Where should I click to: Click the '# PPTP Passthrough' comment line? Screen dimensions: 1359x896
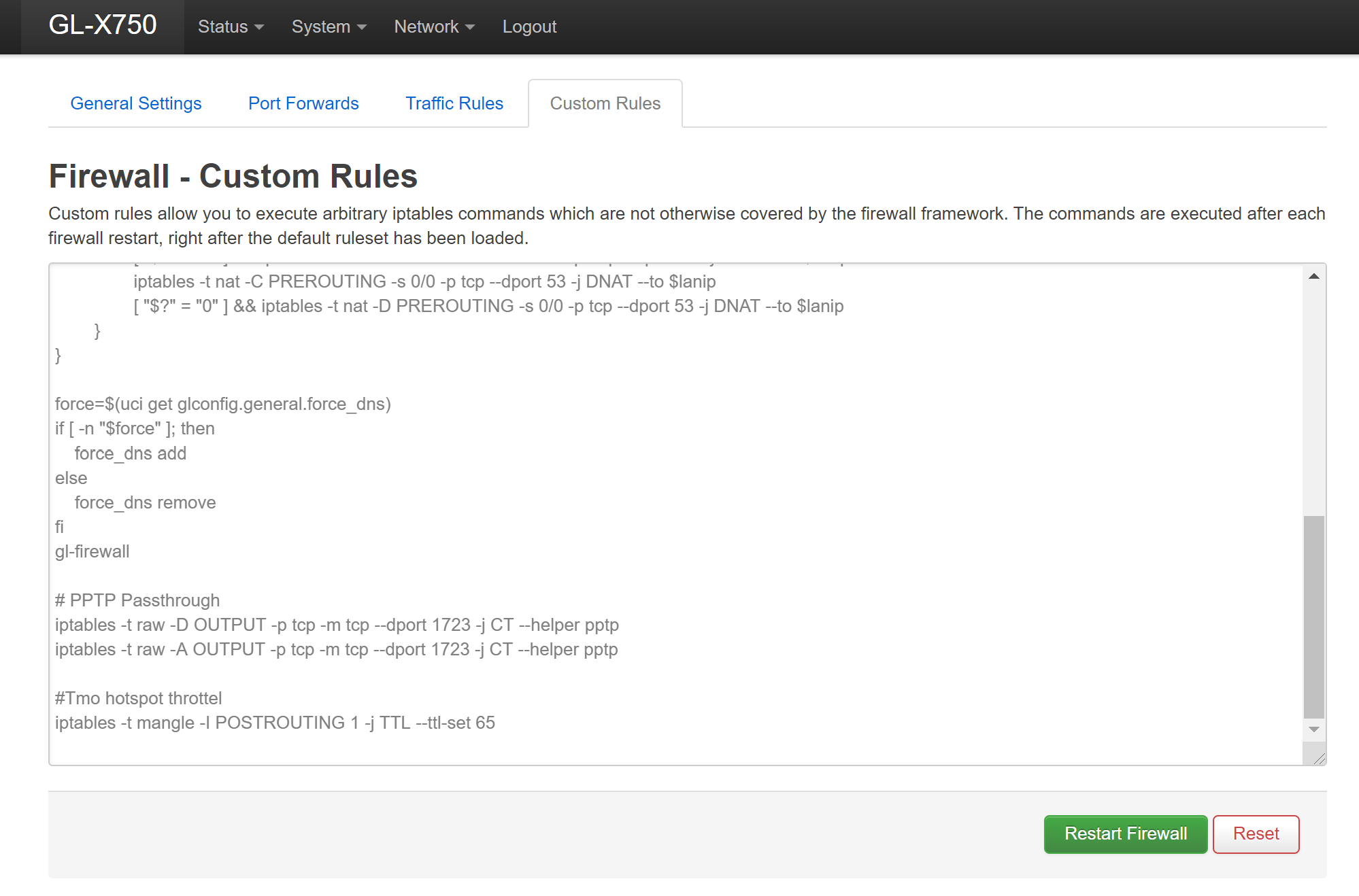tap(137, 600)
